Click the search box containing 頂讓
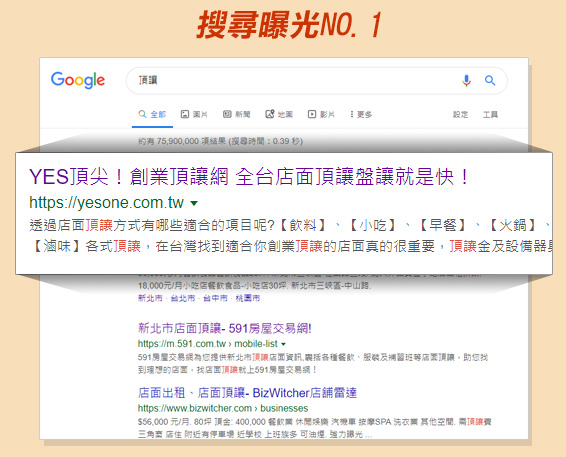The height and width of the screenshot is (457, 566). point(317,80)
